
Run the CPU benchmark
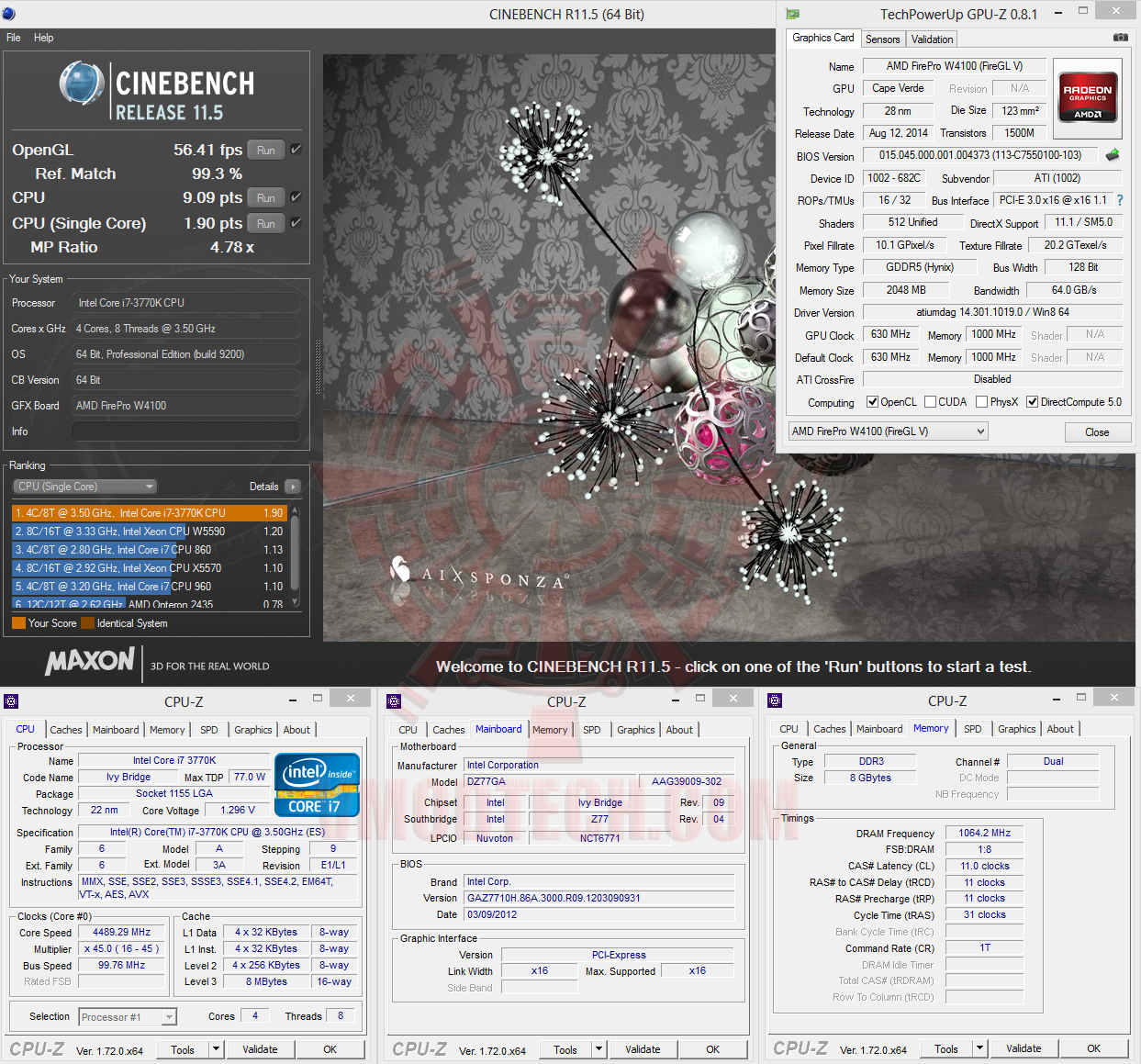pyautogui.click(x=266, y=197)
